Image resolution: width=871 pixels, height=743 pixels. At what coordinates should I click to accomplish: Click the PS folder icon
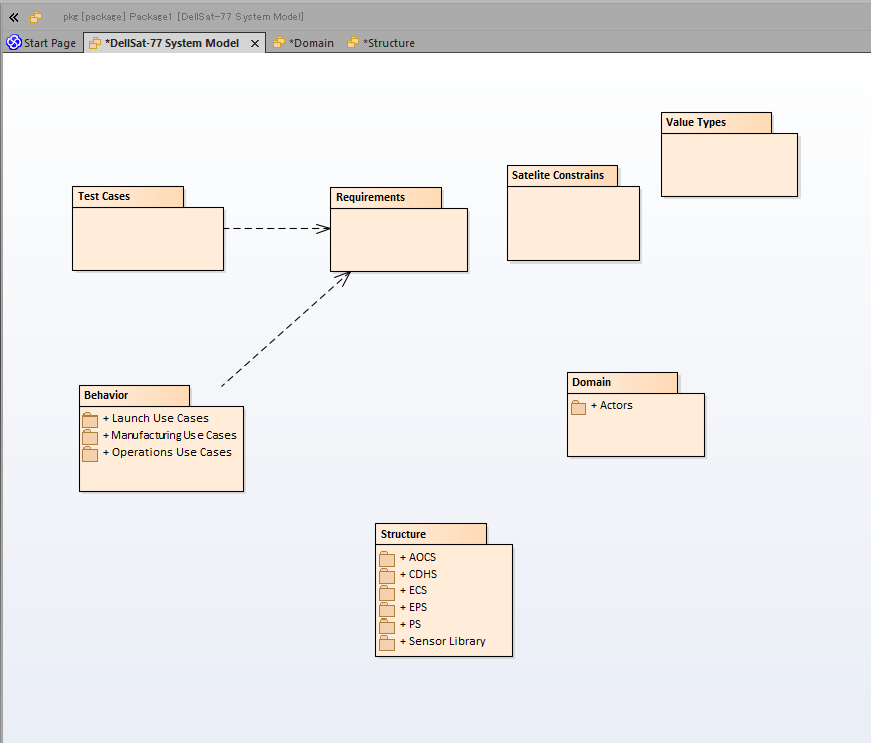[387, 626]
